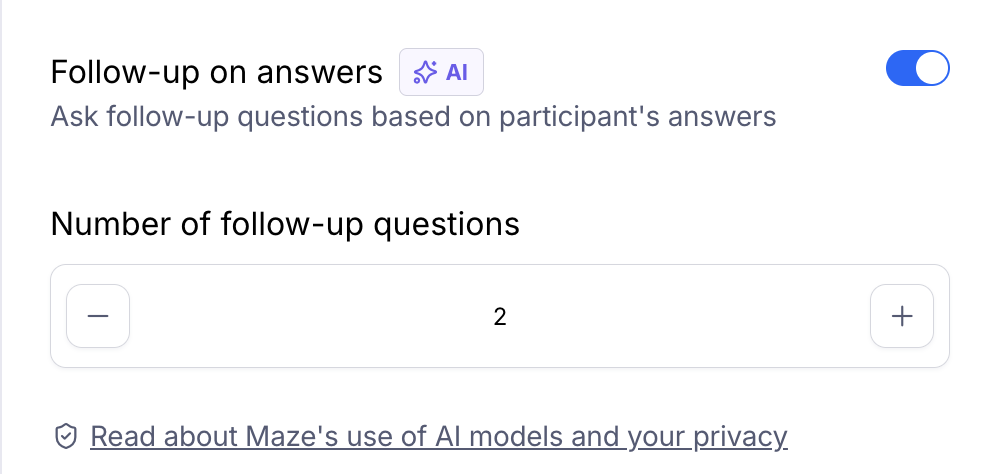
Task: Click the plus icon in the stepper
Action: click(902, 316)
